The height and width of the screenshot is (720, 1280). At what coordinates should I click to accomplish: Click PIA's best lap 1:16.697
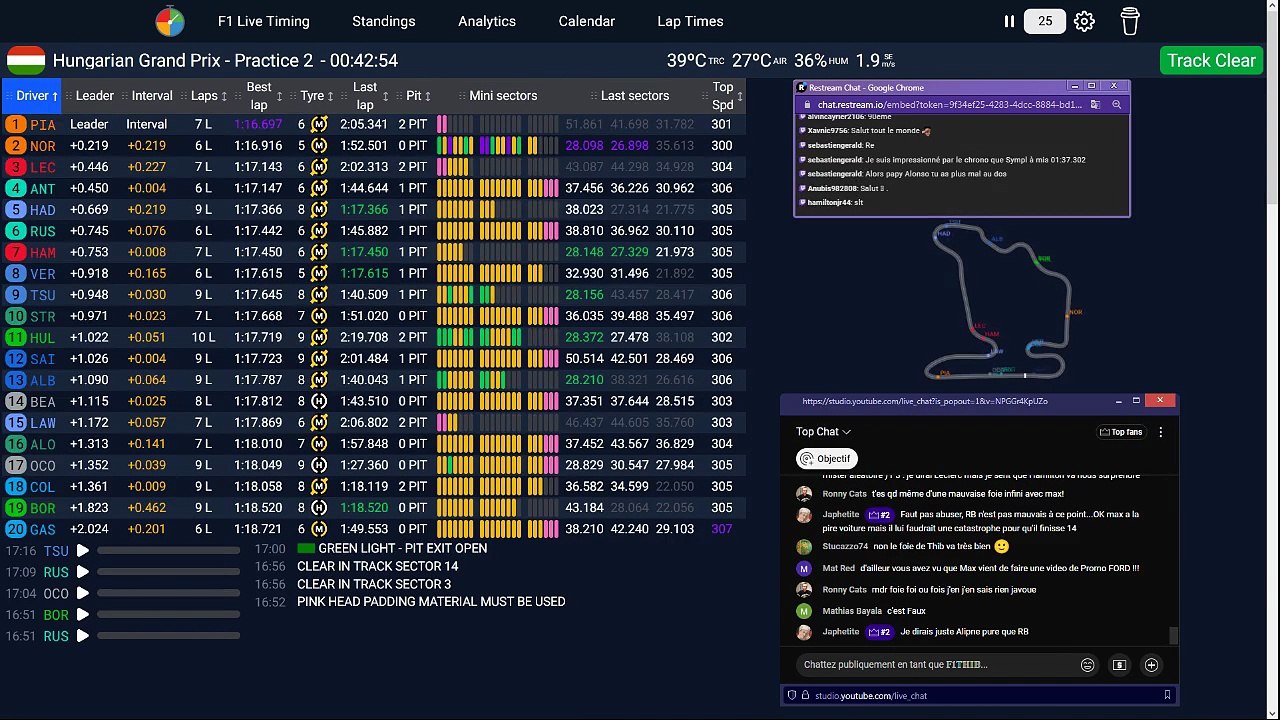[258, 125]
